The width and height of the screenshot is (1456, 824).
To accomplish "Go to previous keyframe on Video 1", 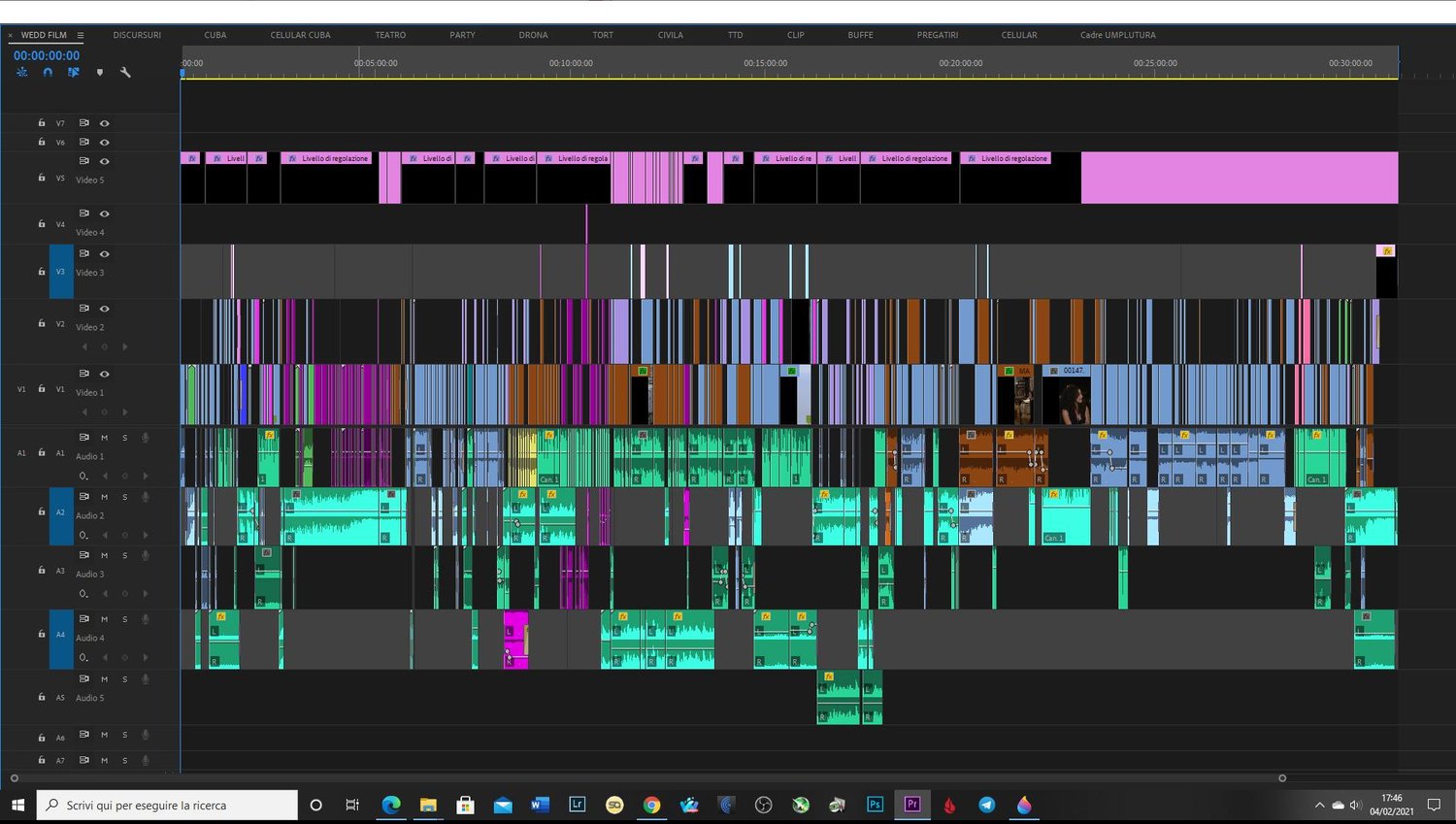I will tap(84, 412).
